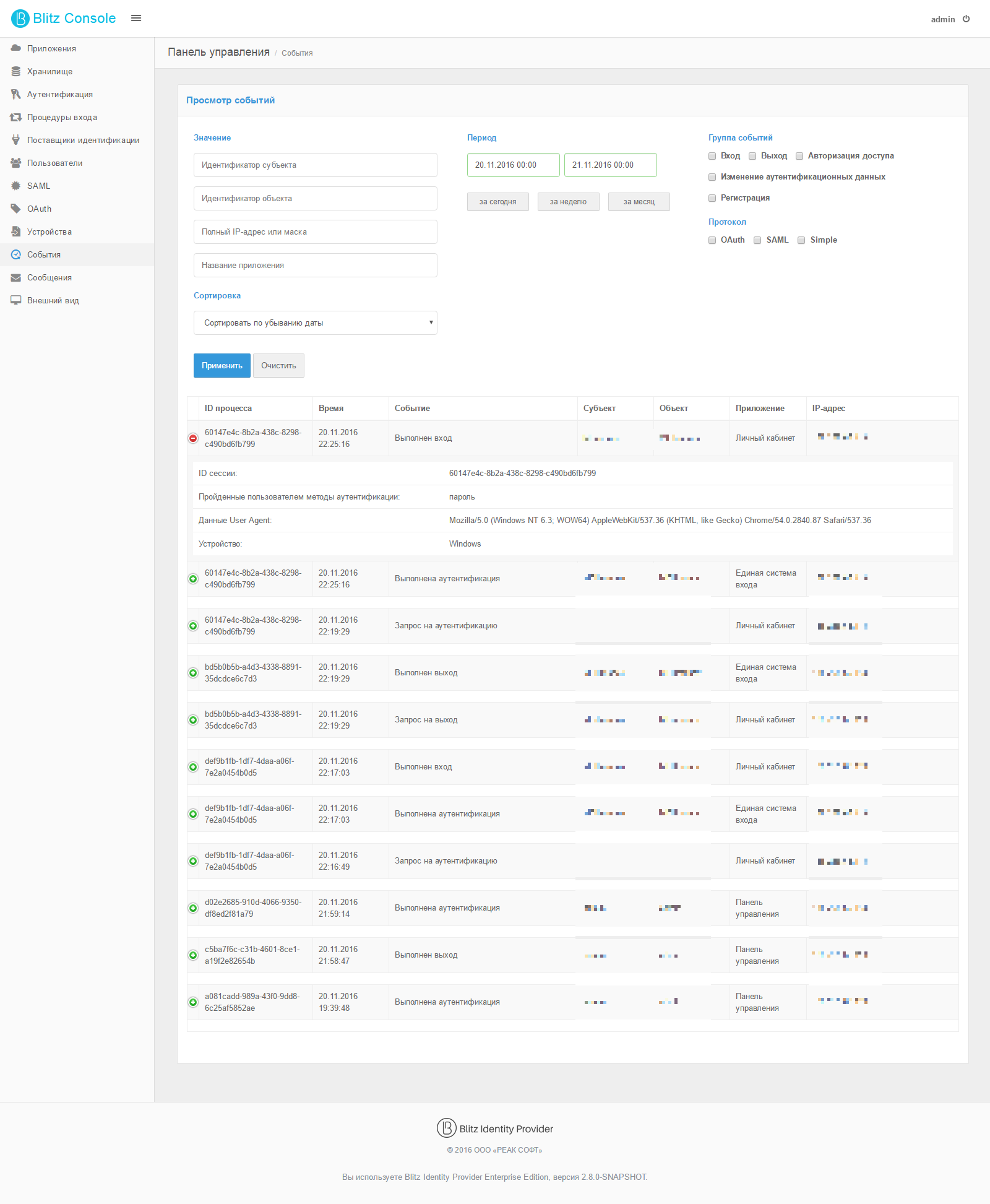Click the Mozilla/5.0 User Agent value
This screenshot has height=1204, width=990.
pyautogui.click(x=660, y=521)
